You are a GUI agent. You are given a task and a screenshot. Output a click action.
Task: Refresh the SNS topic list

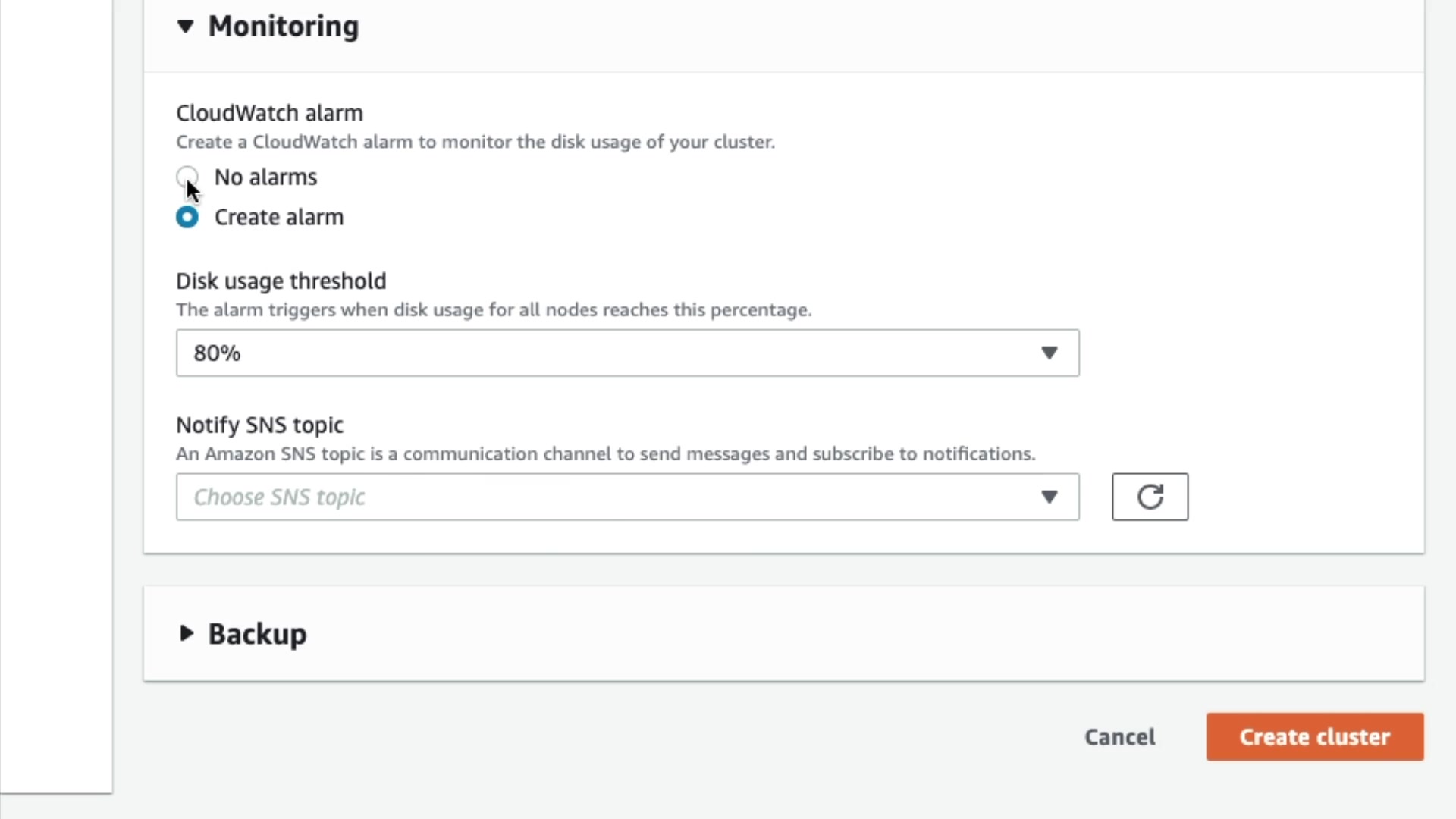pos(1150,497)
